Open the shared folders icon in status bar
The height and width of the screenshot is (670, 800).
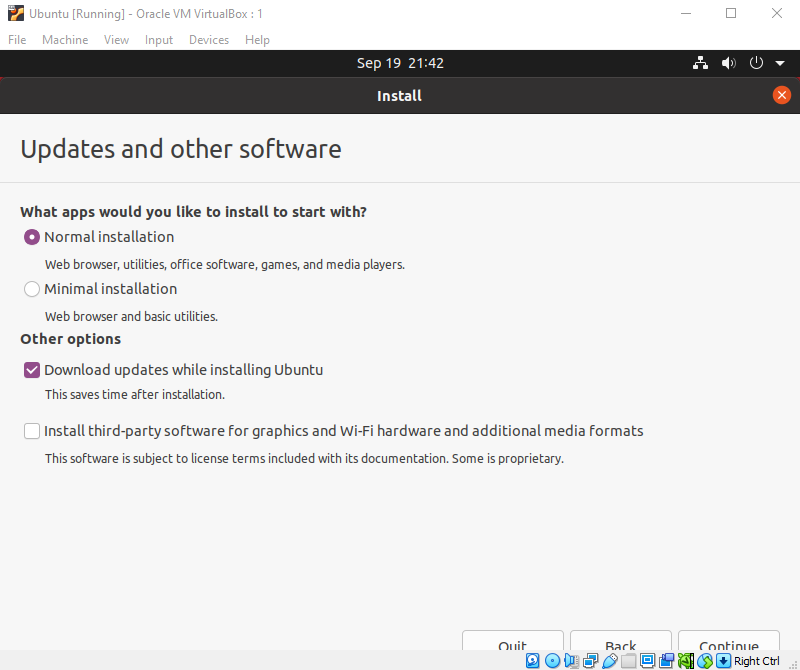tap(628, 661)
